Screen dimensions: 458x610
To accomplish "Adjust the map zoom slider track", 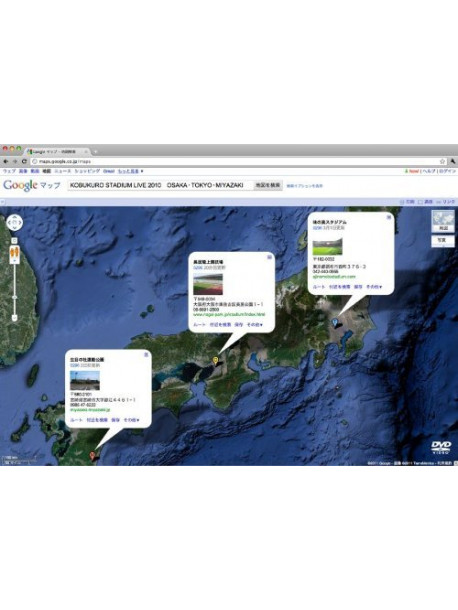I will [14, 288].
